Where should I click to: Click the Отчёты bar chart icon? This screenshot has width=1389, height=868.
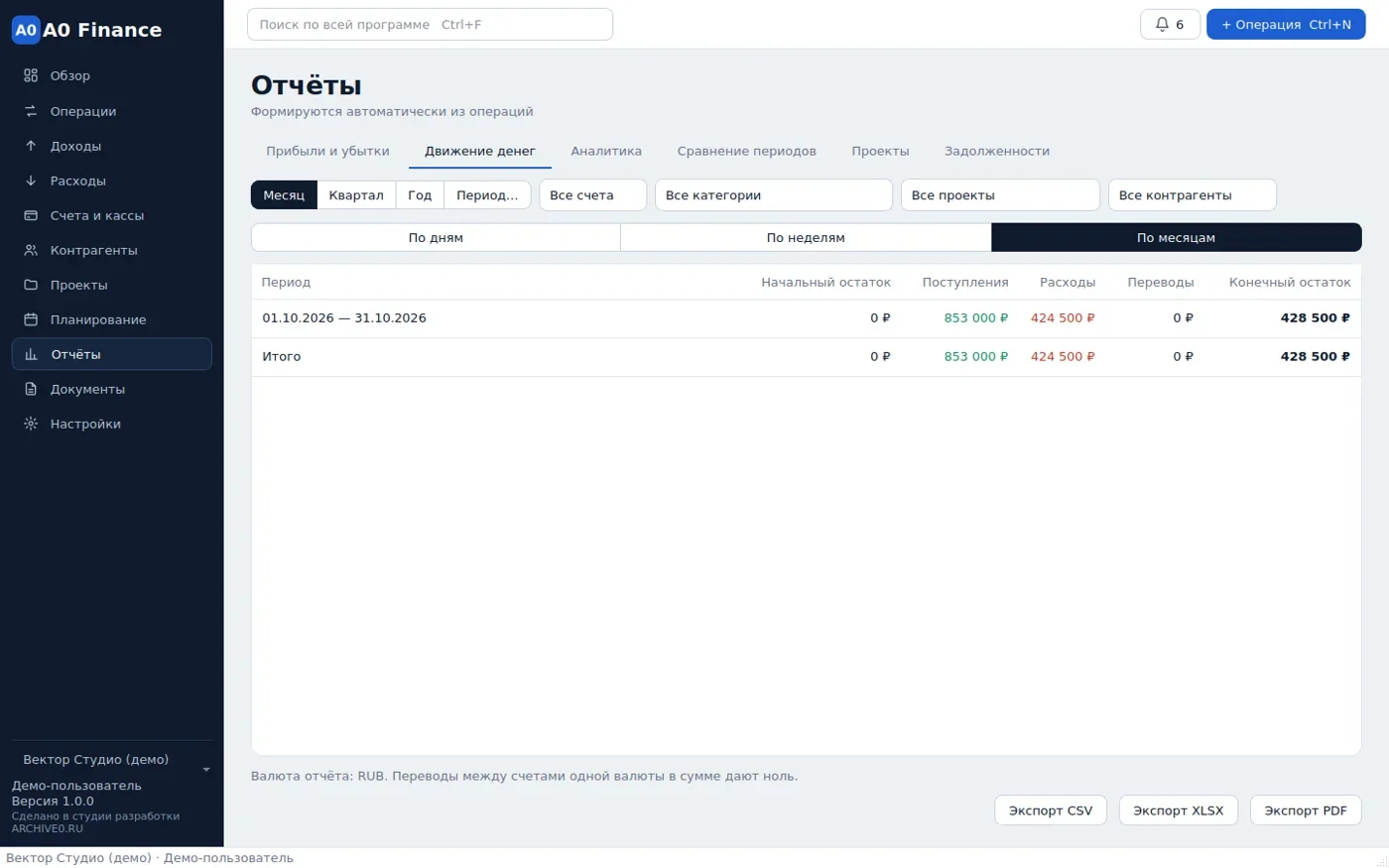click(x=31, y=354)
